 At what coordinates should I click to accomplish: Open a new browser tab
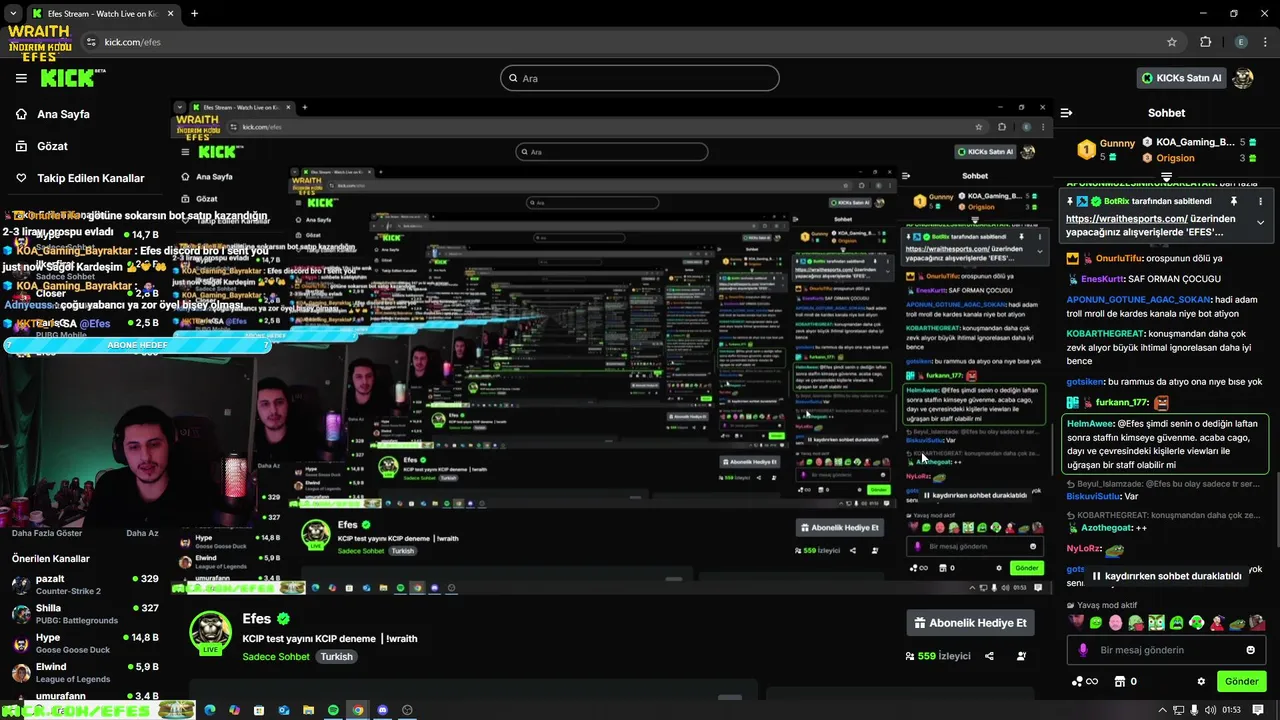click(x=194, y=13)
